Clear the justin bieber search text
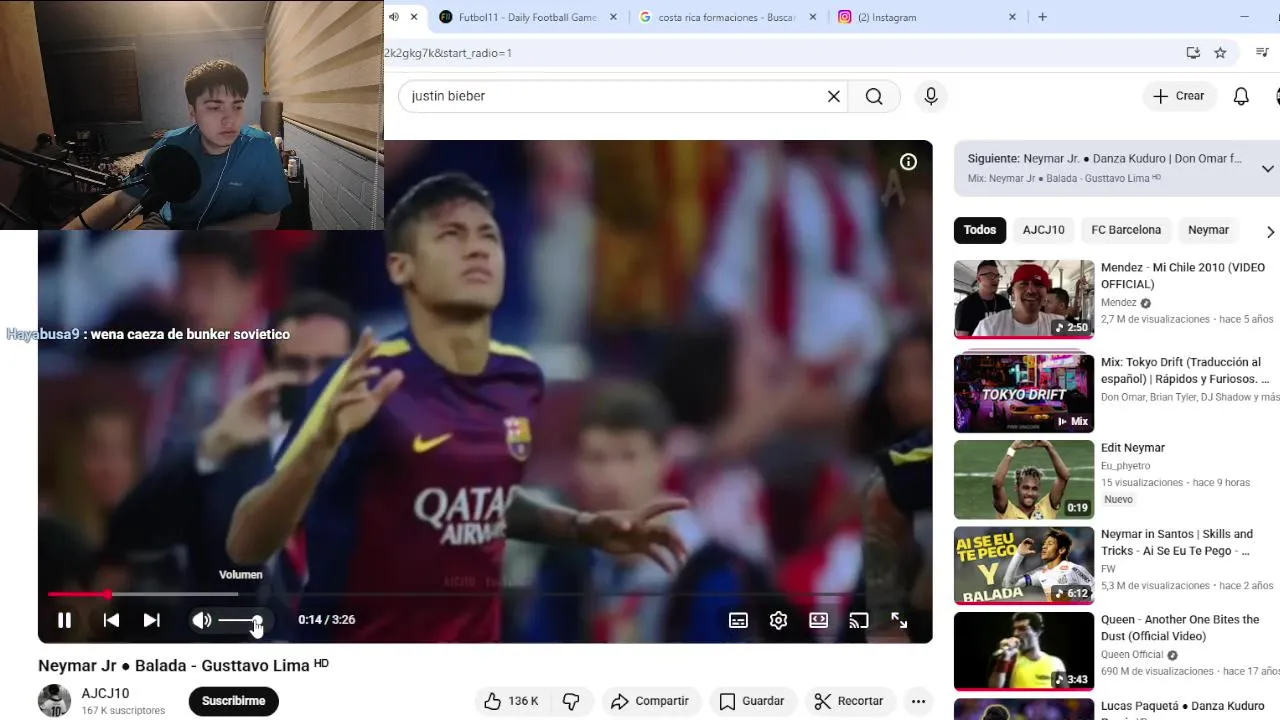The height and width of the screenshot is (720, 1280). coord(833,96)
